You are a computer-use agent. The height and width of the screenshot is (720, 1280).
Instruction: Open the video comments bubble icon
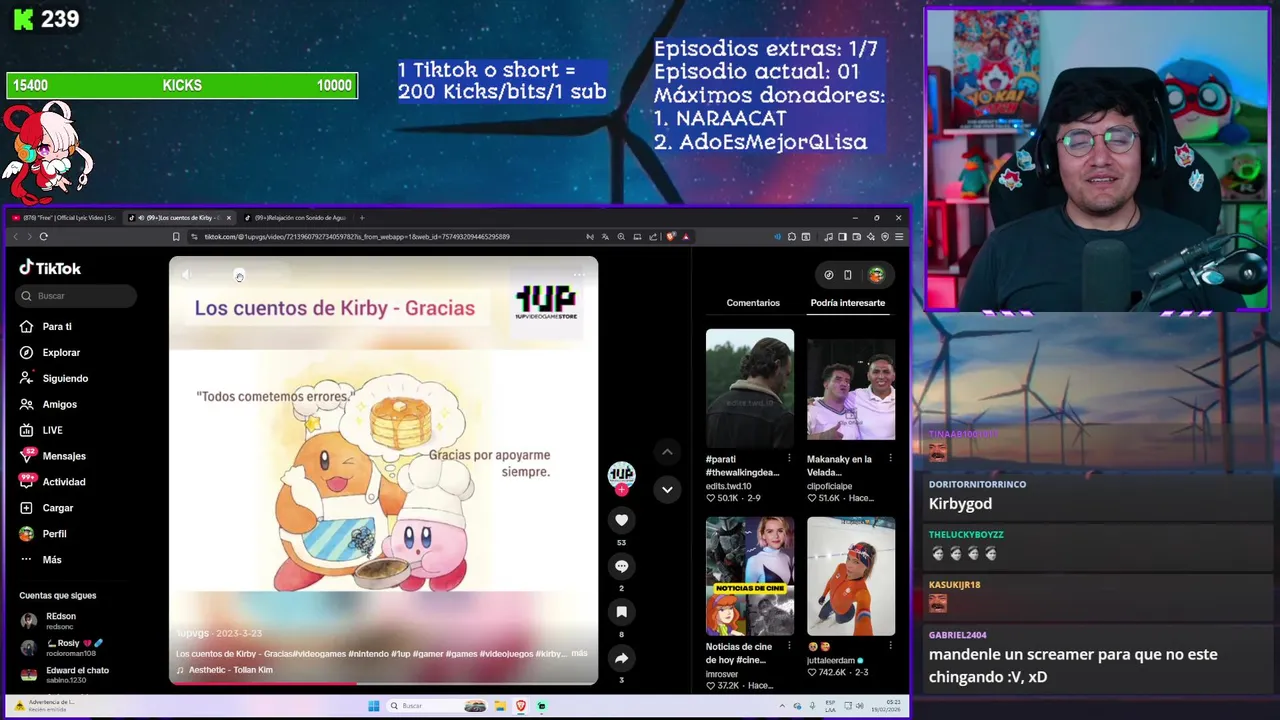click(x=621, y=566)
